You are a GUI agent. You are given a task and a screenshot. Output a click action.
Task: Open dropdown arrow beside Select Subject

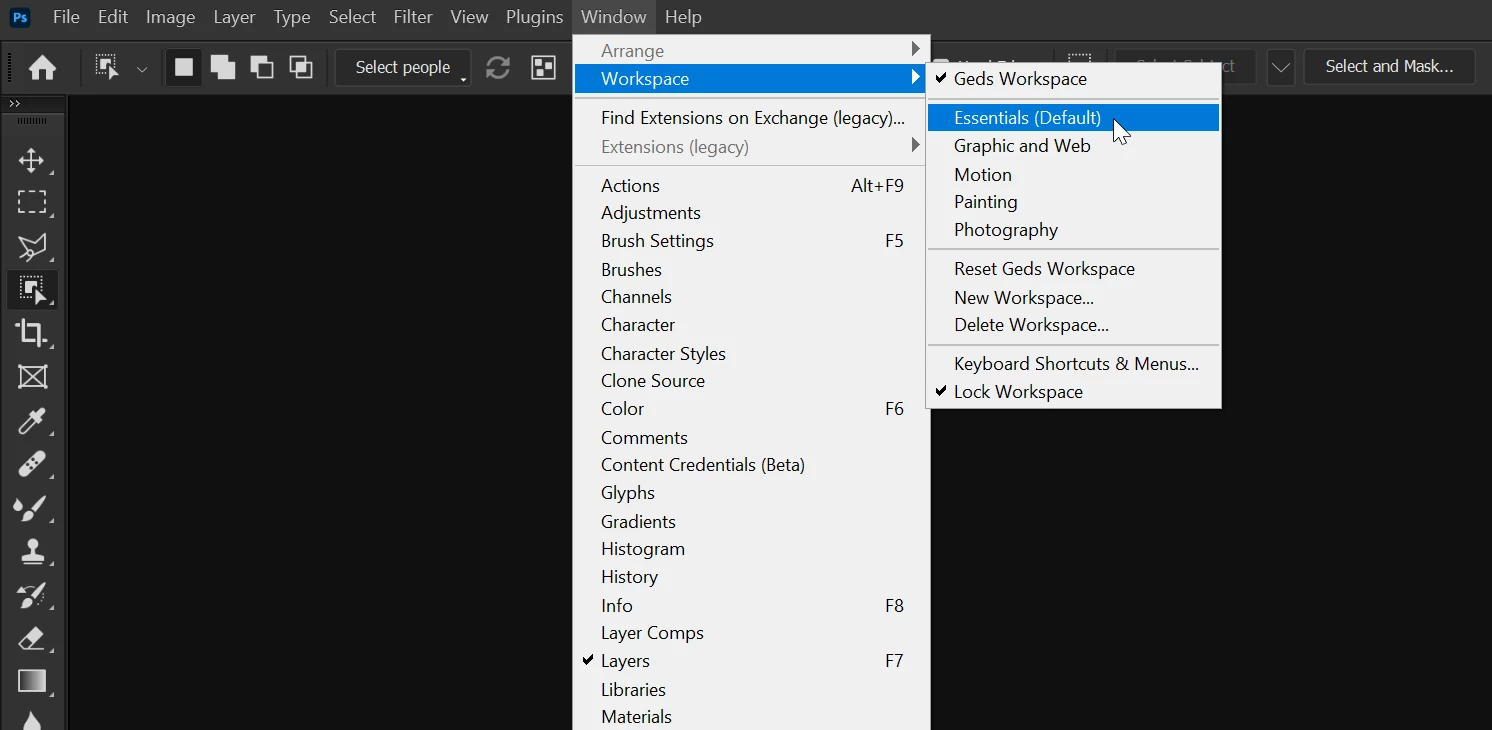point(1280,67)
